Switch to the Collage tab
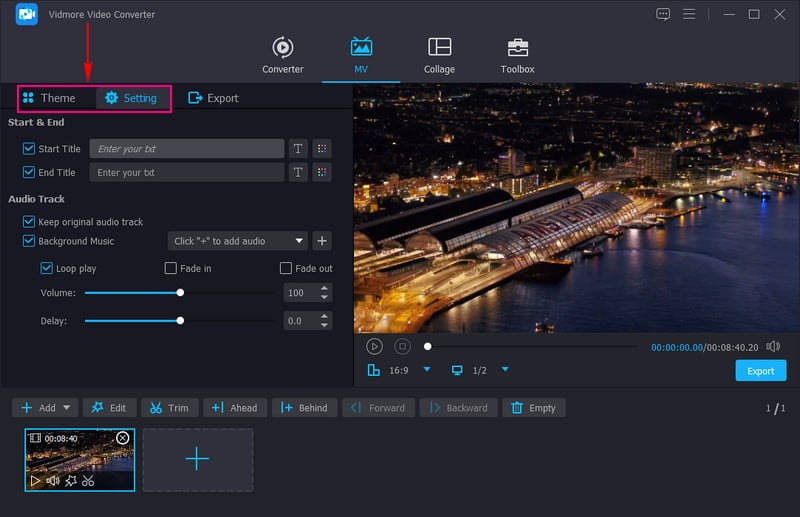 (x=439, y=56)
